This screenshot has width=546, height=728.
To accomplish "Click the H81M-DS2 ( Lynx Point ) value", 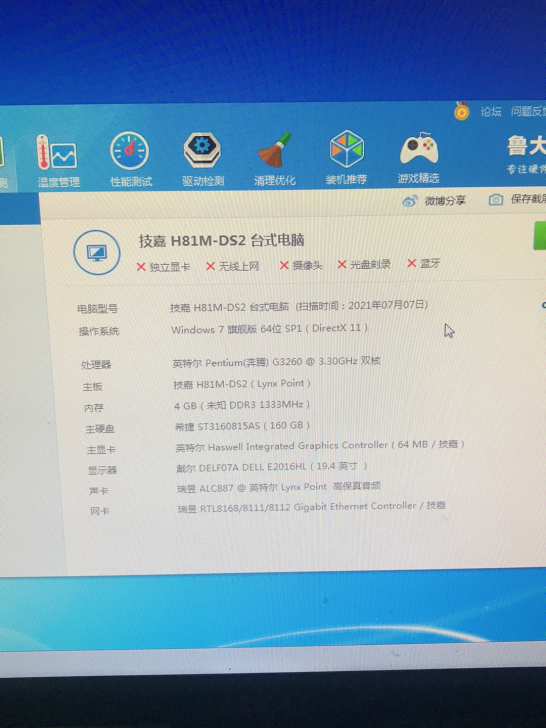I will [x=242, y=384].
